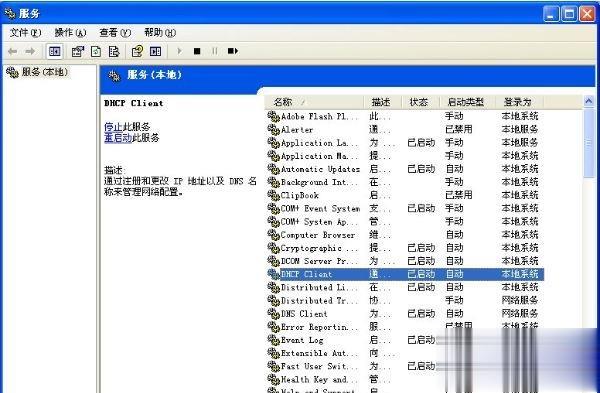Select the highlighted DHCP Client row name
Screen dimensions: 600x393
(306, 274)
